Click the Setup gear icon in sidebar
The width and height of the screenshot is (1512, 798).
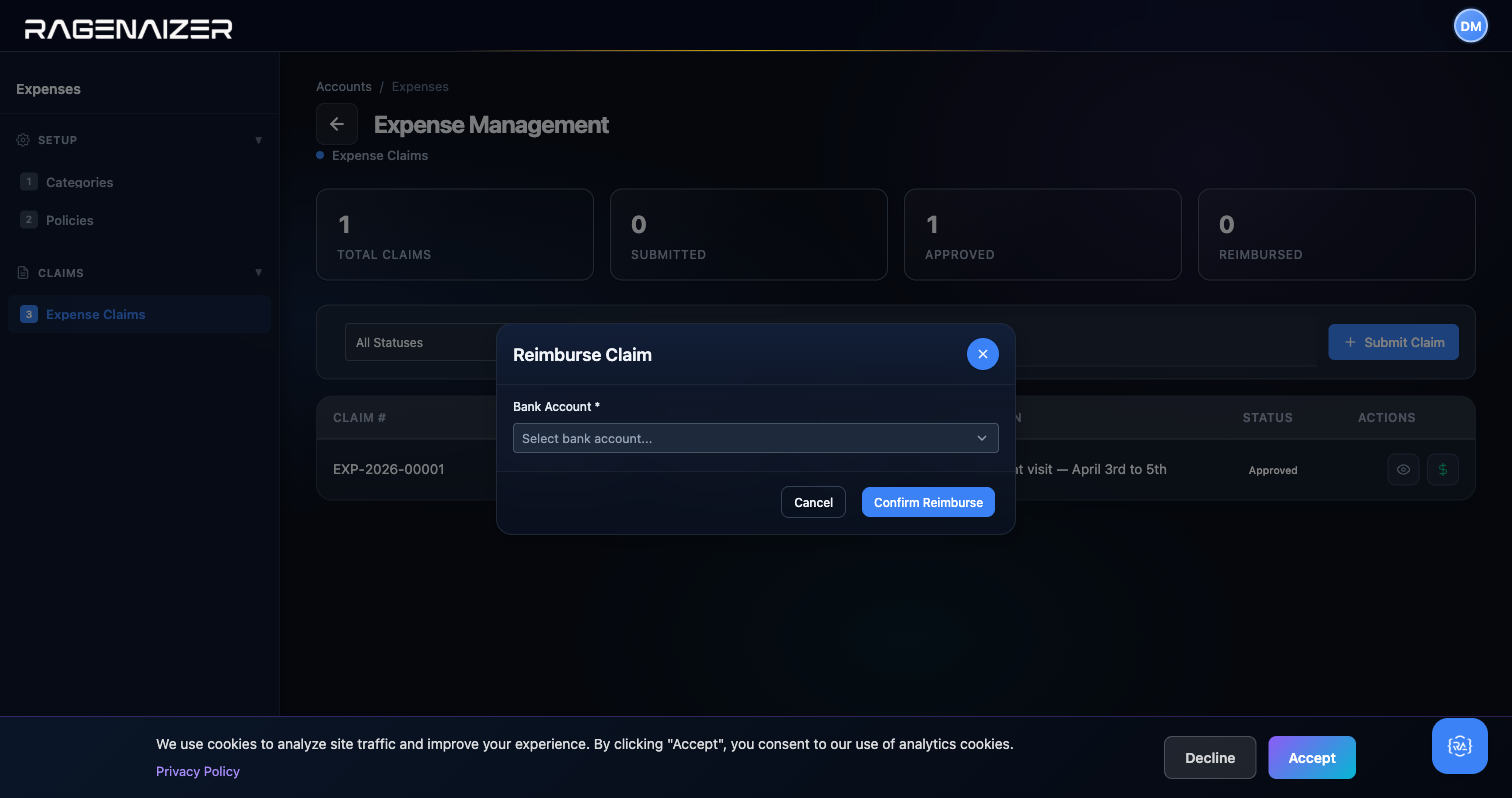click(x=23, y=140)
